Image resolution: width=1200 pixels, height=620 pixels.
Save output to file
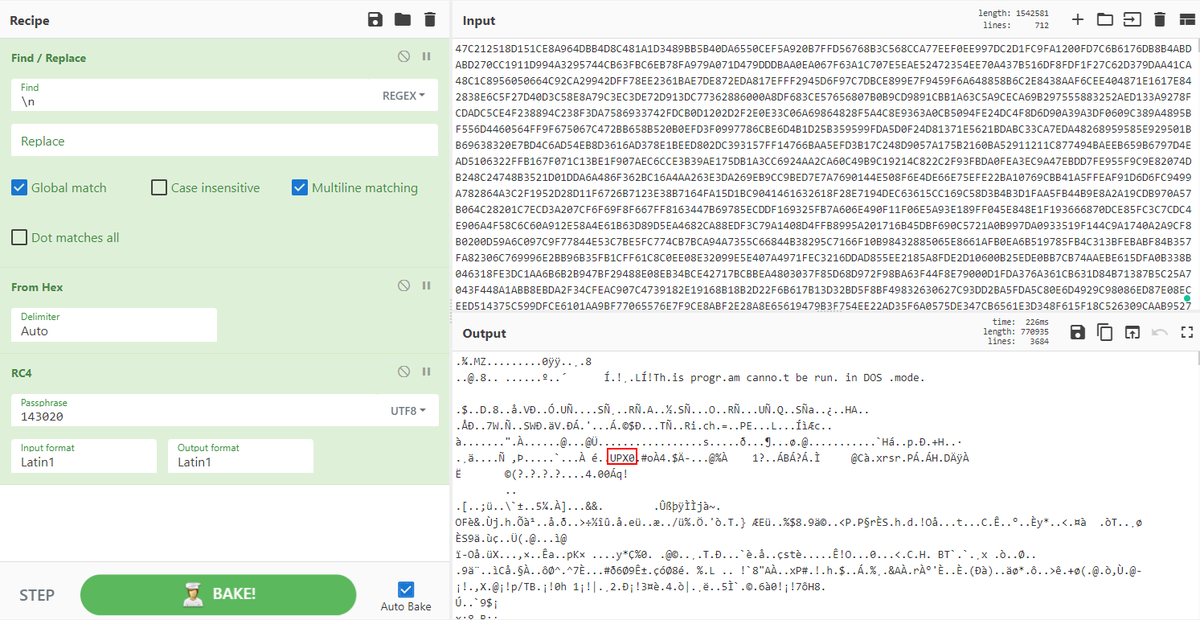coord(1078,332)
